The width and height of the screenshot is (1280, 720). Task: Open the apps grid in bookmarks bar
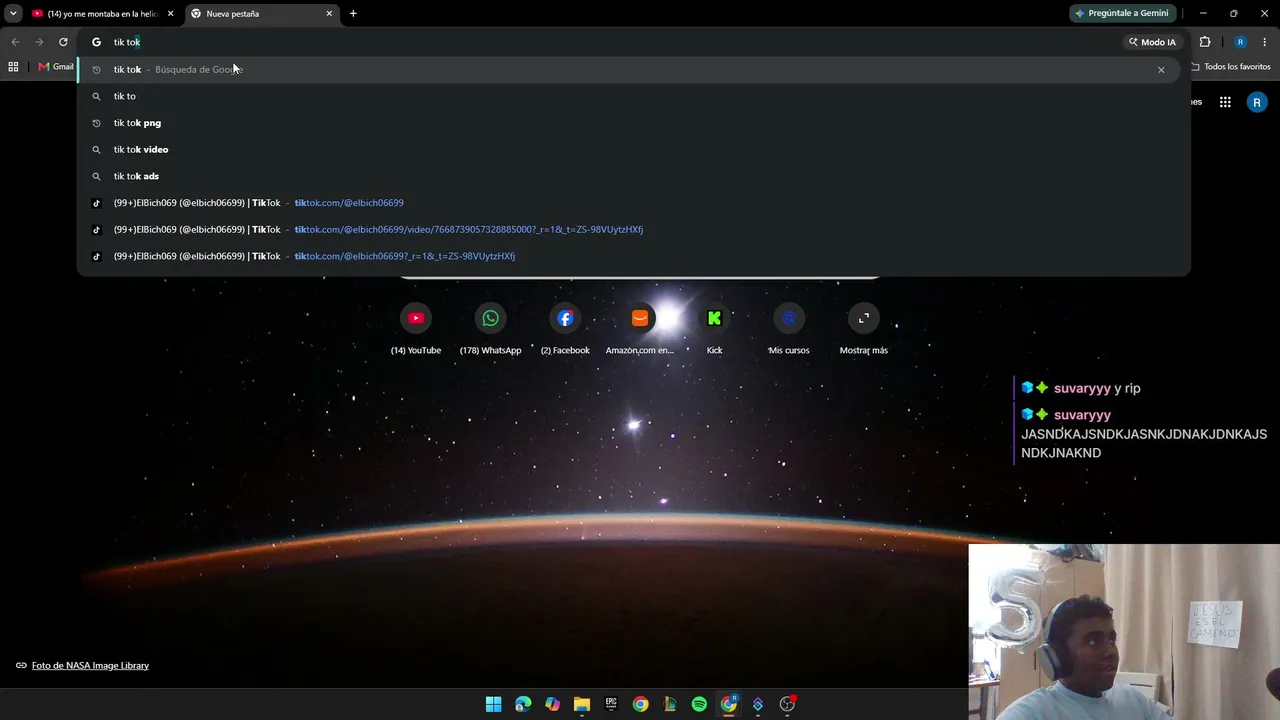[13, 67]
